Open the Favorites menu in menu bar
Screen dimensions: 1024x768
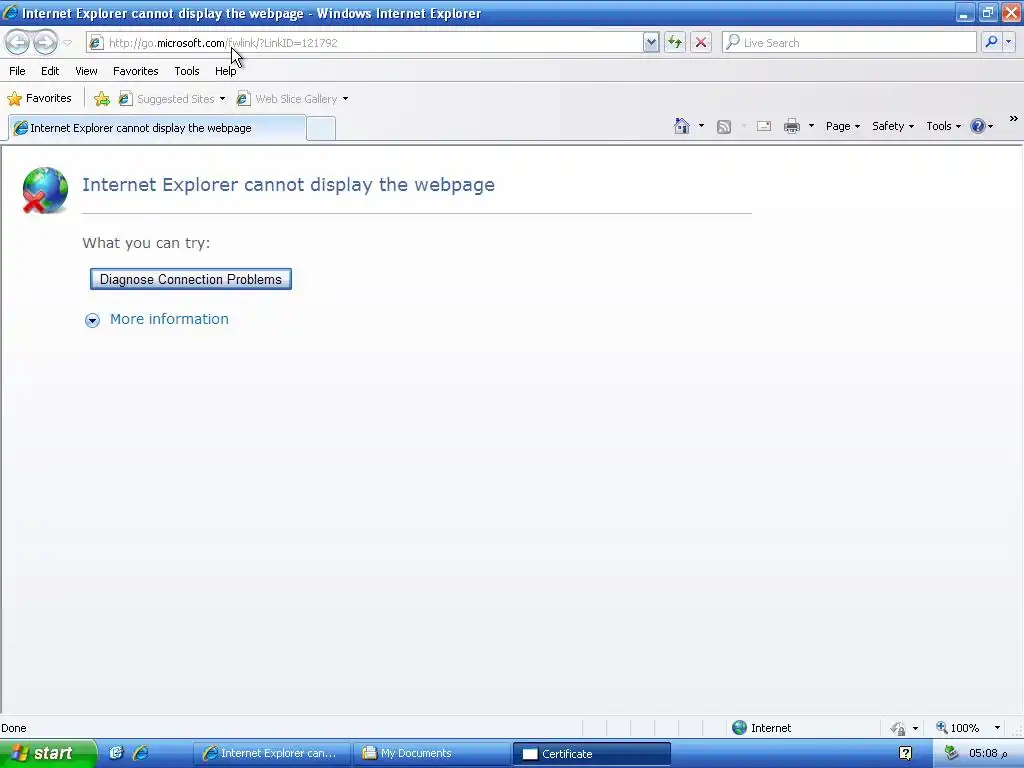click(x=135, y=71)
